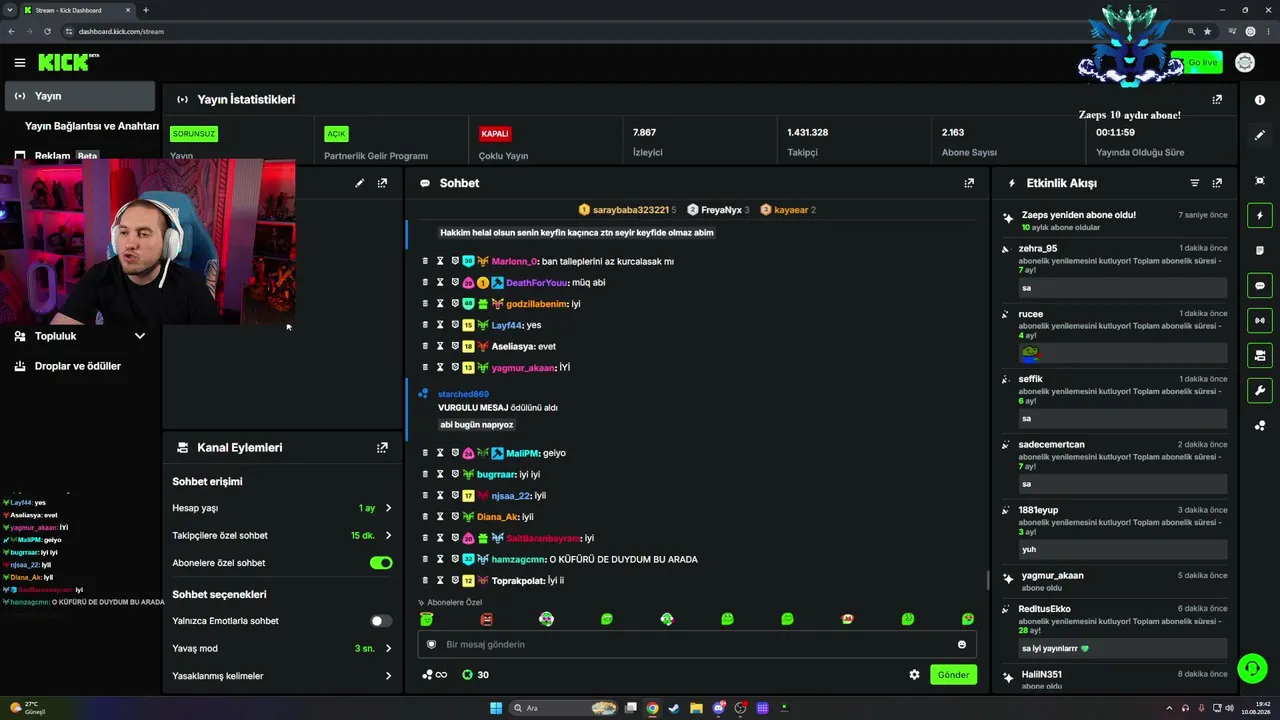Toggle the camera preview panel button

pos(1260,355)
